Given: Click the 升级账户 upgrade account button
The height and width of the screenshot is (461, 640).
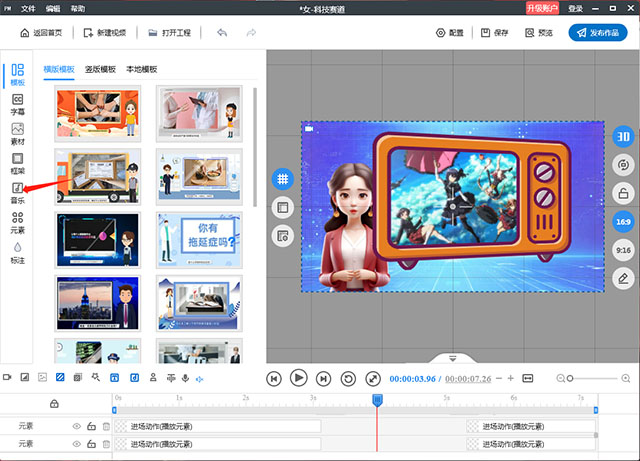Looking at the screenshot, I should tap(542, 8).
